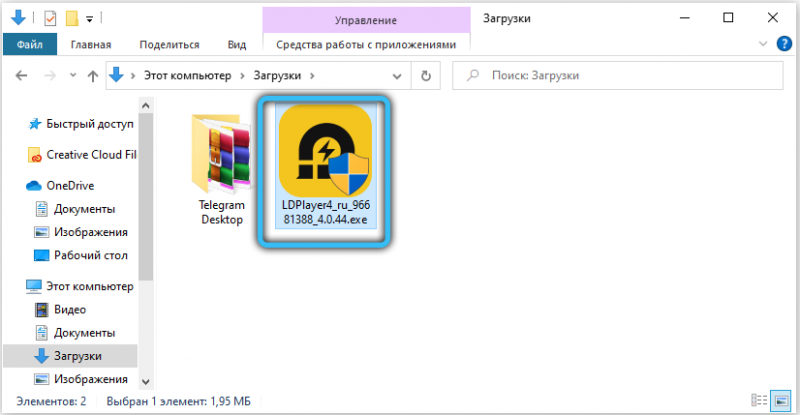Click the Управление contextual tab header
This screenshot has width=800, height=415.
pos(366,20)
